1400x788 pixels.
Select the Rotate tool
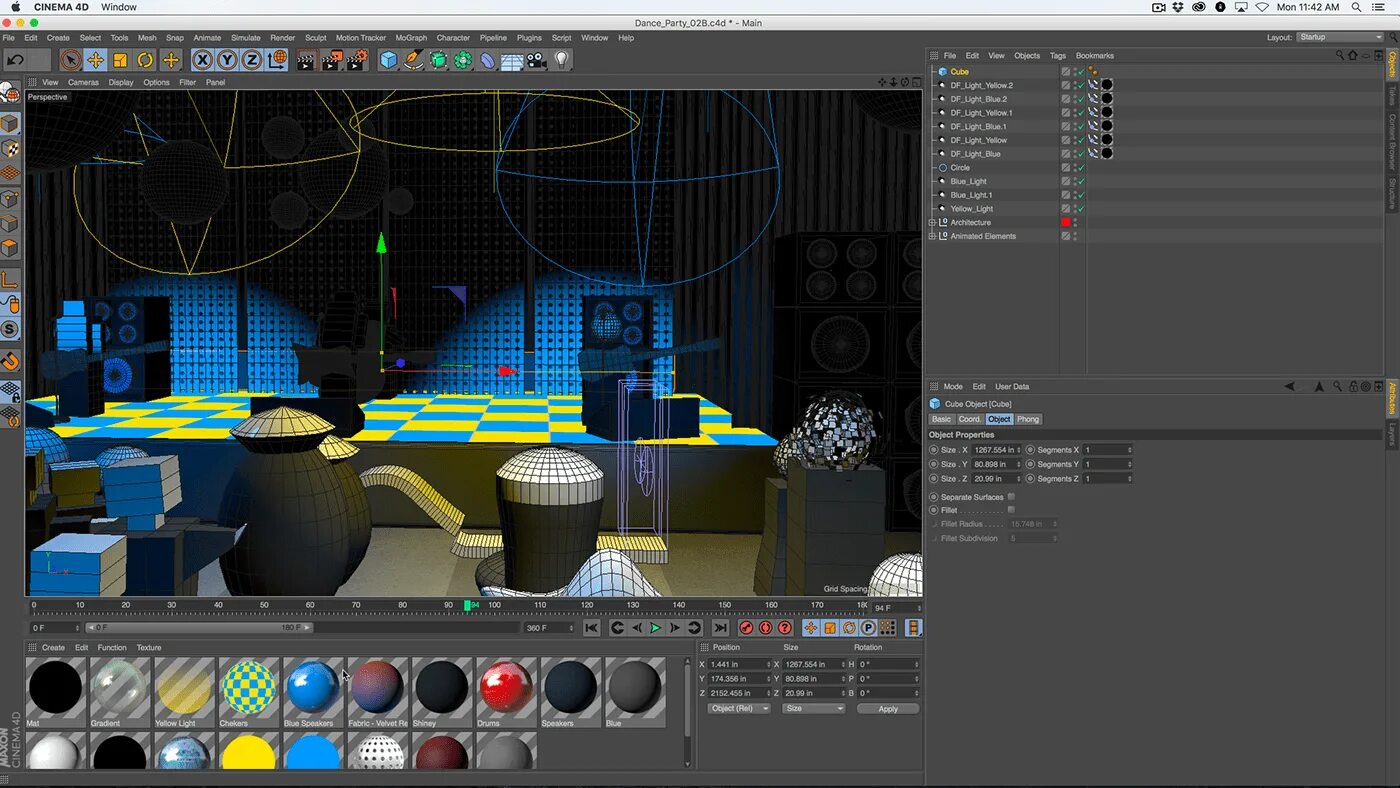pos(145,60)
